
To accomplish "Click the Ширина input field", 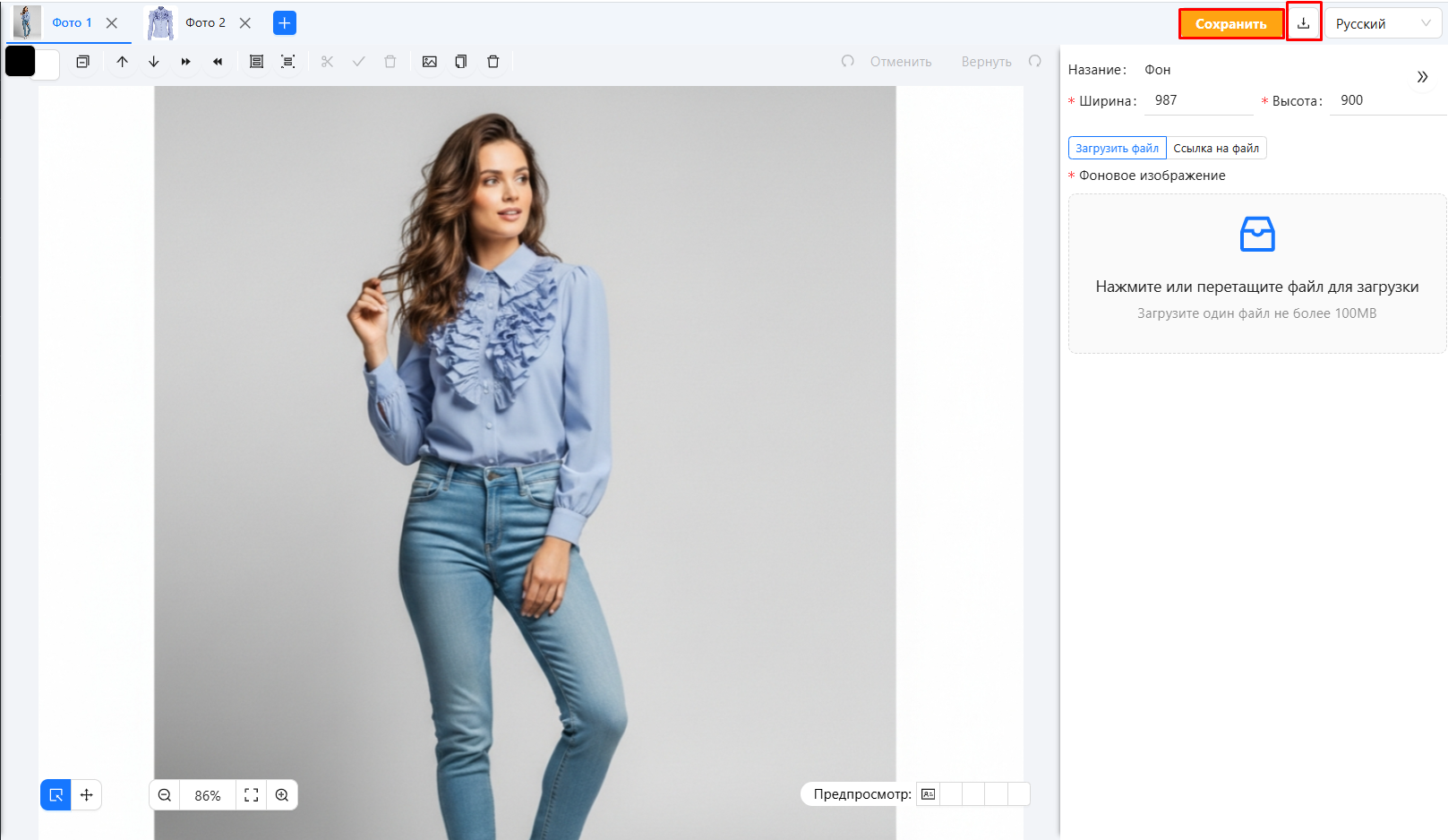I will [1198, 100].
